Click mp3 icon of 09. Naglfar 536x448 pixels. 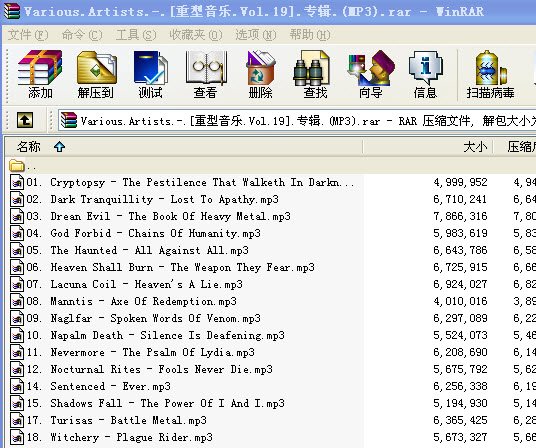click(17, 318)
